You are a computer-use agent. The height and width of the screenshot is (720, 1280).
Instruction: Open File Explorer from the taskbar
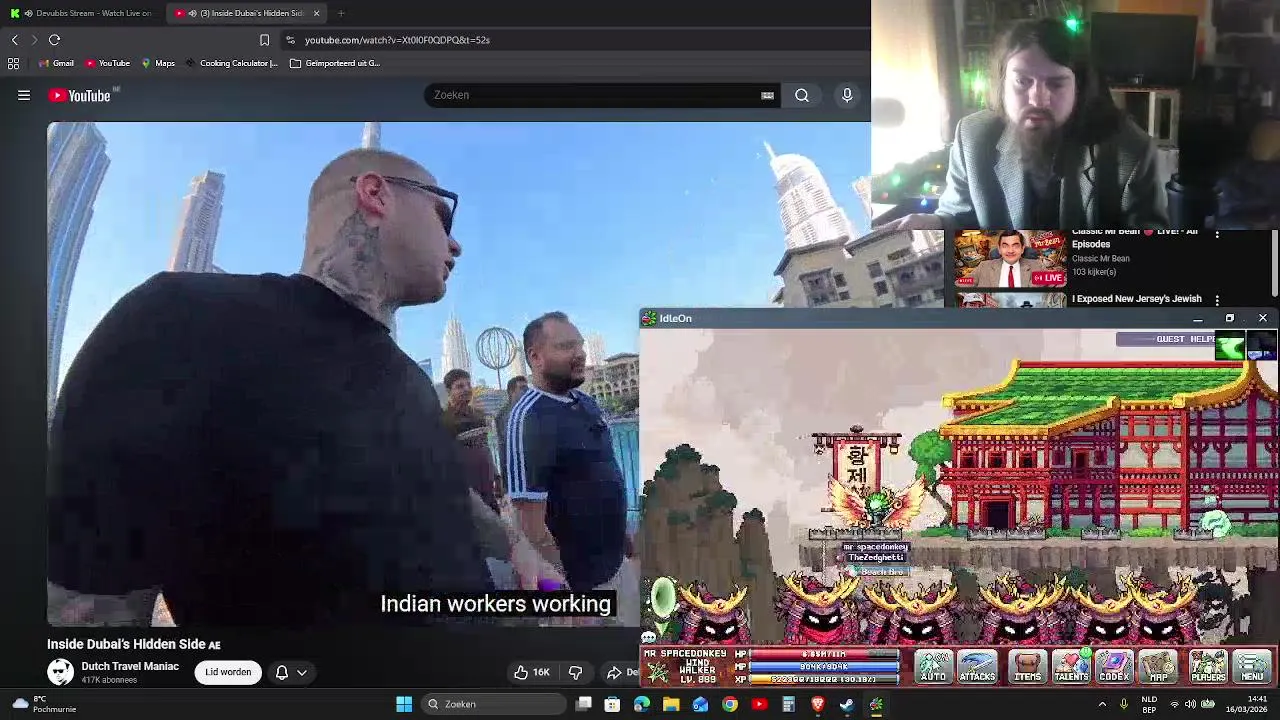click(x=671, y=704)
